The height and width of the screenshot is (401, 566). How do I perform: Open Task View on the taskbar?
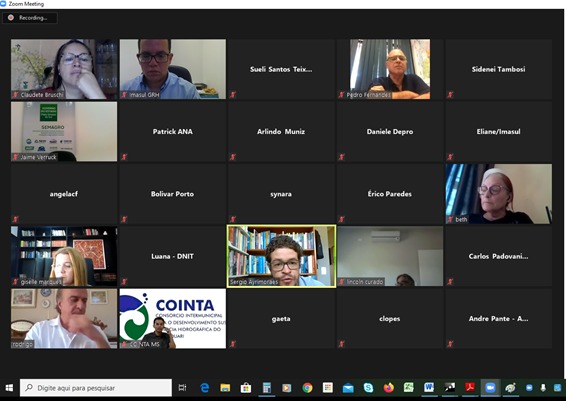[x=182, y=388]
